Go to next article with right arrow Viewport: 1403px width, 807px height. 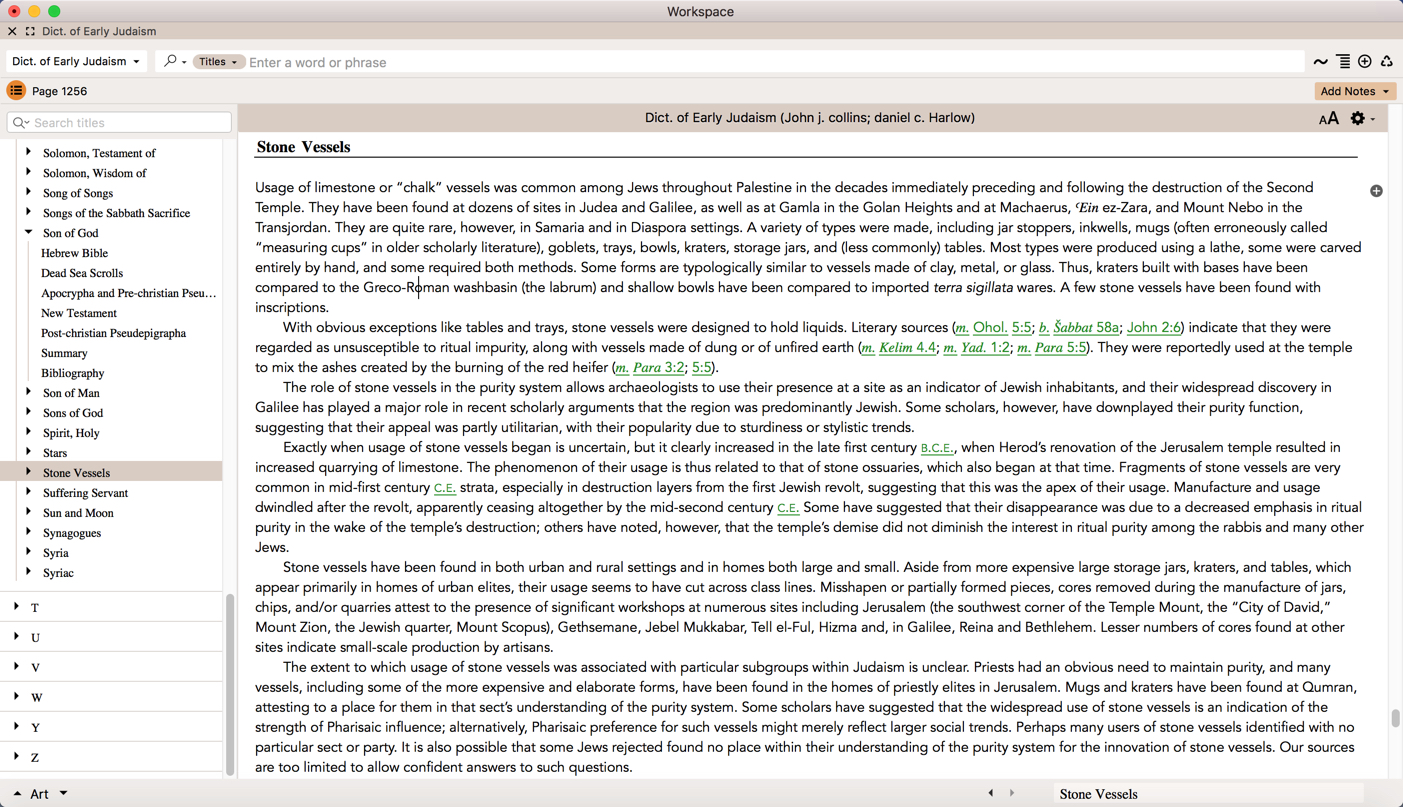[1012, 793]
